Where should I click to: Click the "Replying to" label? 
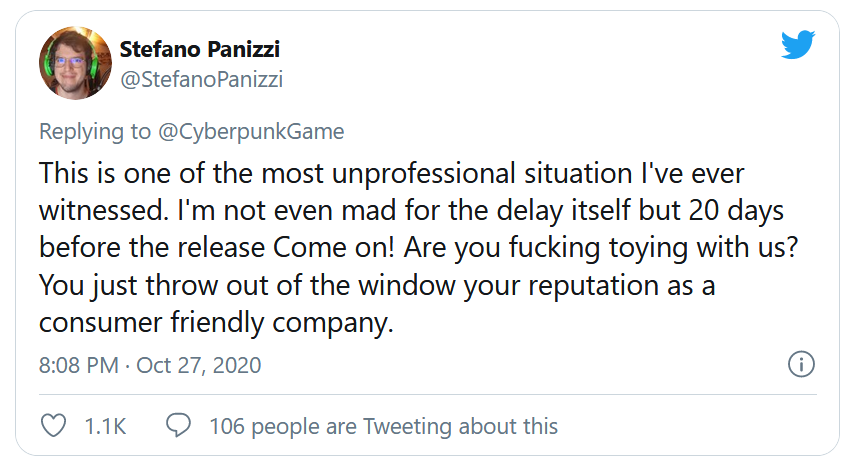pyautogui.click(x=89, y=132)
